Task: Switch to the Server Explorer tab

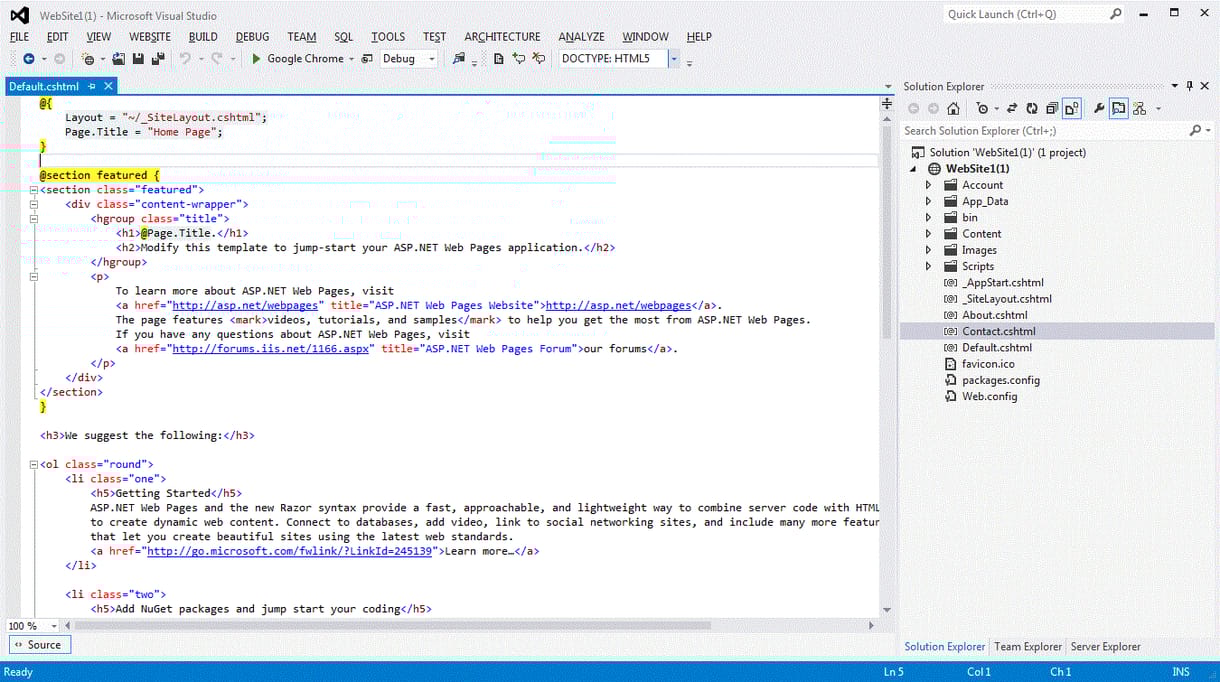Action: point(1105,647)
